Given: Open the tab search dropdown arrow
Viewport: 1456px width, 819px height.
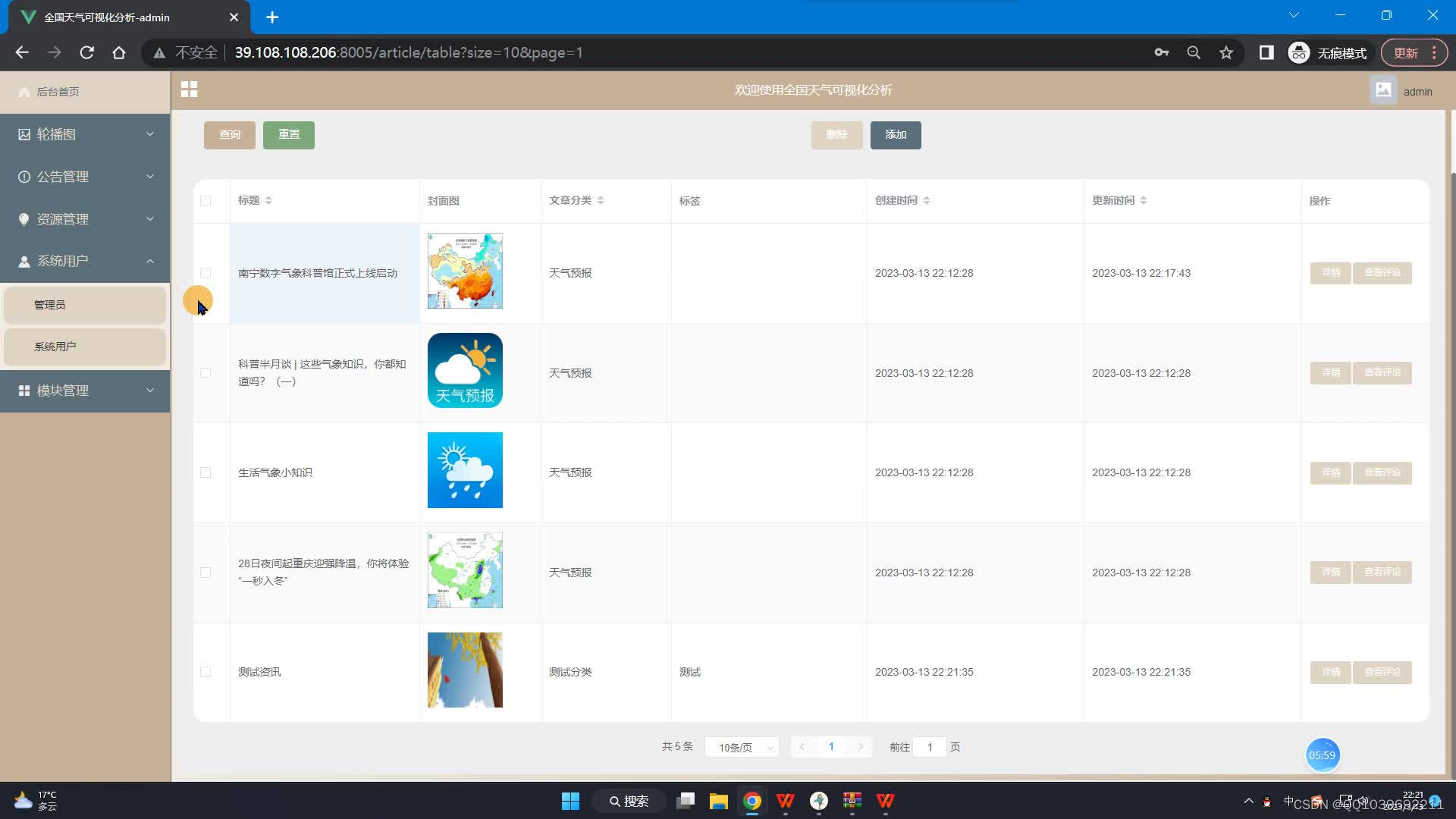Looking at the screenshot, I should tap(1294, 15).
